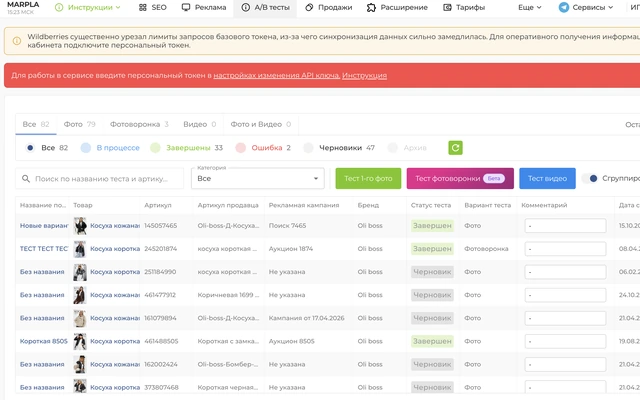The height and width of the screenshot is (400, 640).
Task: Focus the test name search field
Action: [100, 179]
